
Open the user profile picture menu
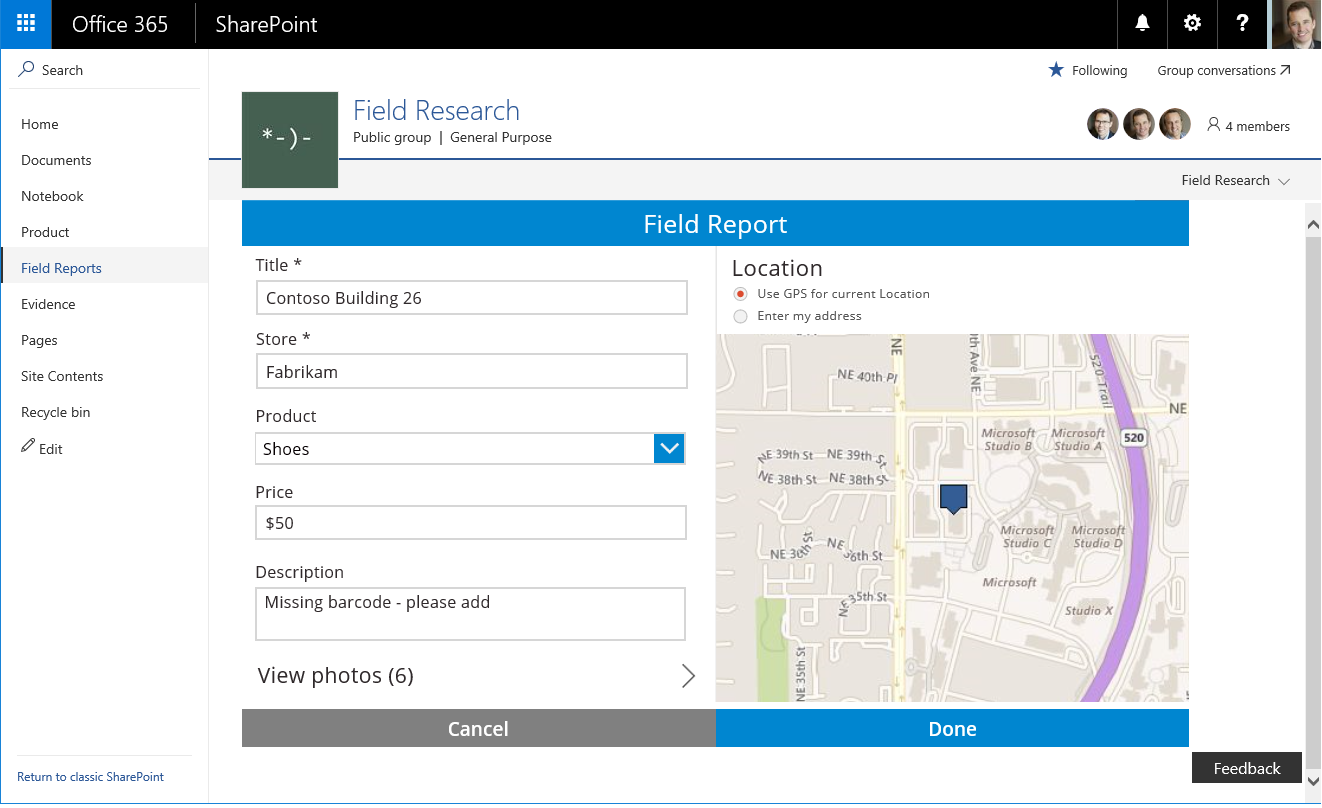[1296, 24]
